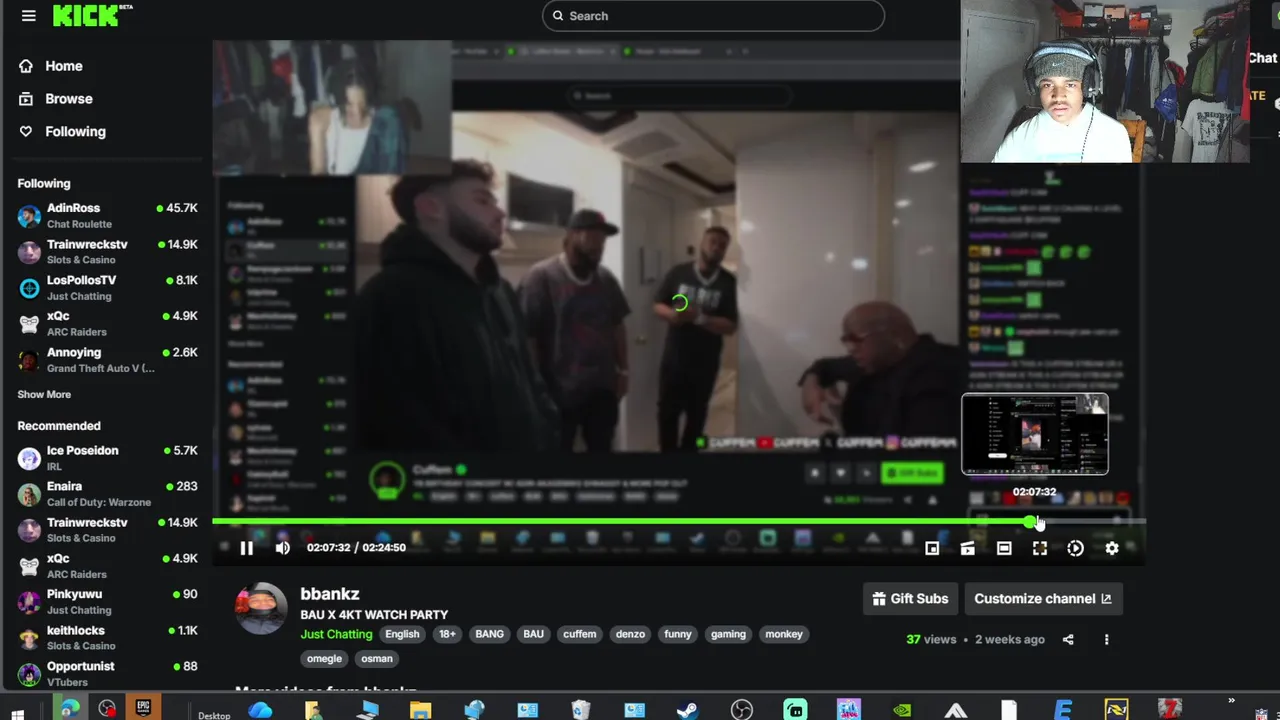Open NVIDIA app from taskbar
The image size is (1280, 720).
902,711
